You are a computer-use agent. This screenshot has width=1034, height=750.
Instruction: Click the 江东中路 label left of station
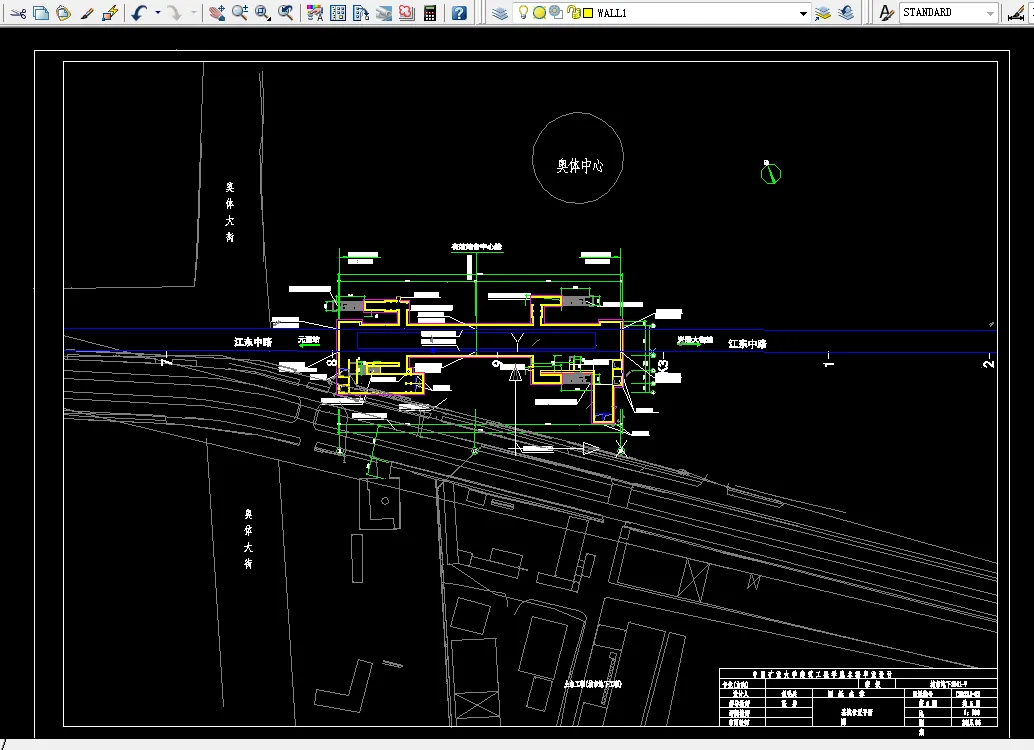coord(253,342)
